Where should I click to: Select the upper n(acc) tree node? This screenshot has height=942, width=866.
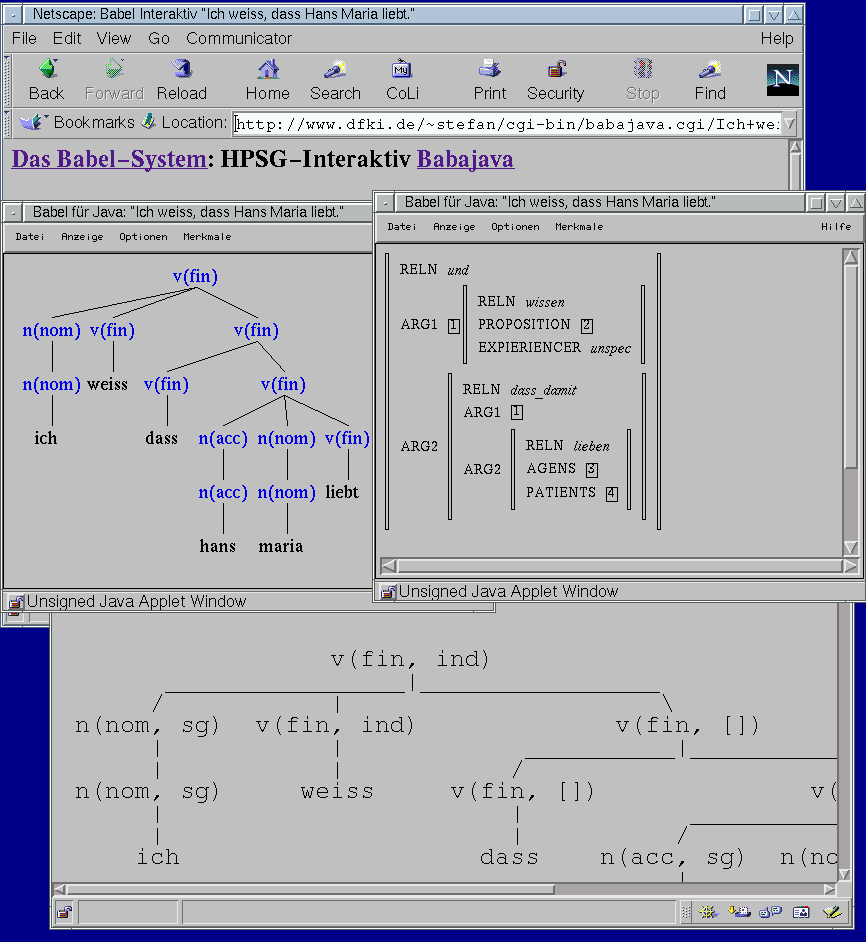(223, 439)
